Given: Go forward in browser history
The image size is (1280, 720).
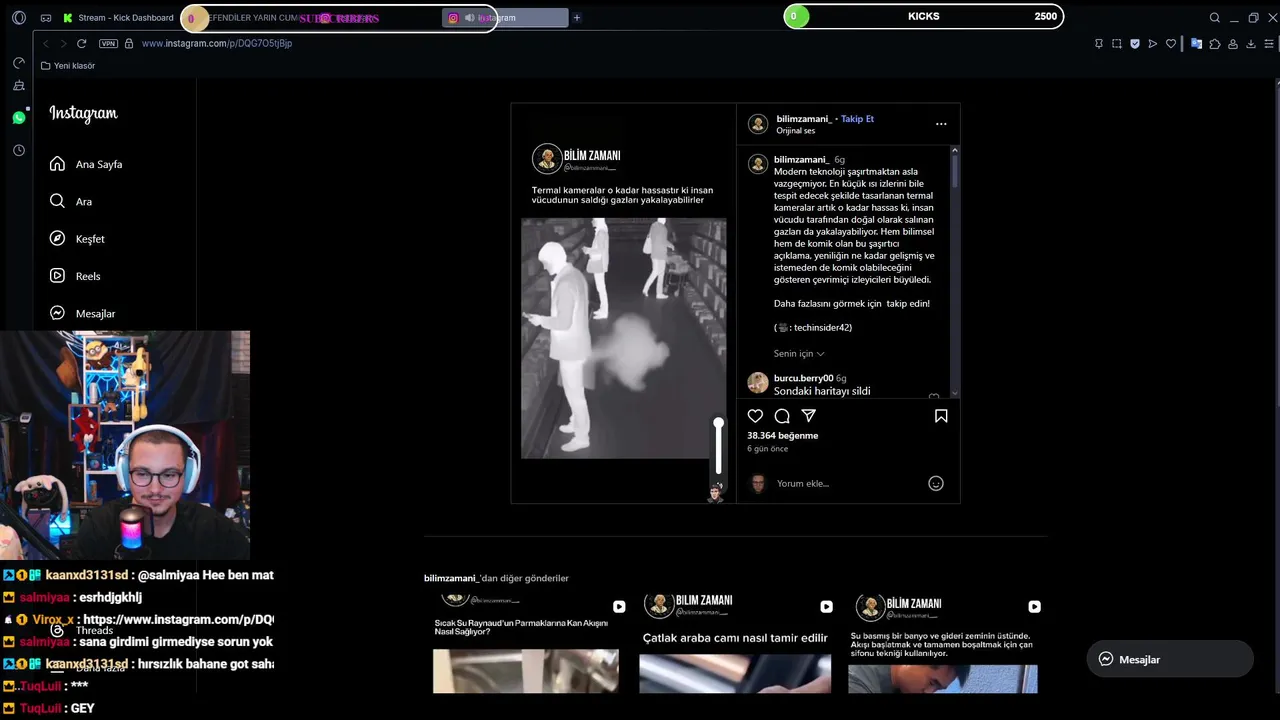Looking at the screenshot, I should (63, 44).
